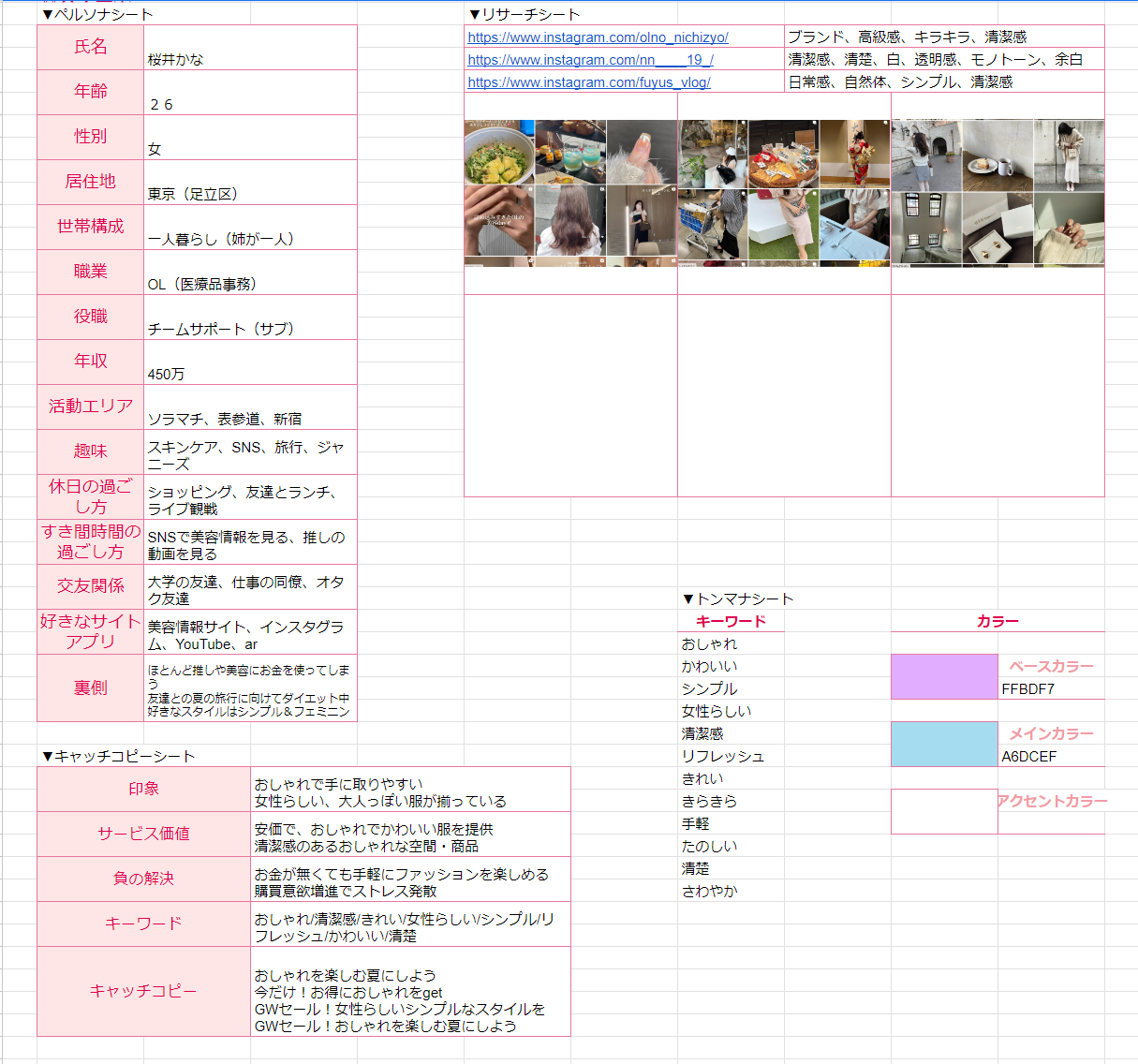Image resolution: width=1138 pixels, height=1064 pixels.
Task: Click the blue drinks photo thumbnail
Action: [570, 155]
